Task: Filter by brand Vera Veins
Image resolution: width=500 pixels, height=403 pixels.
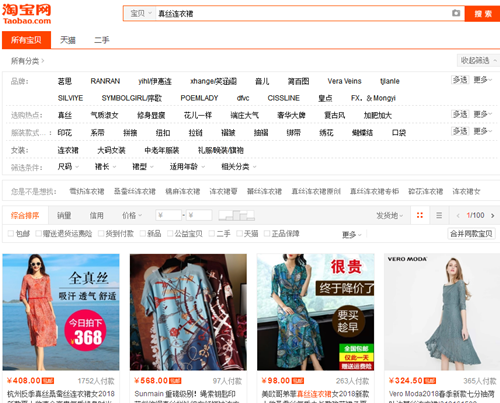Action: (x=344, y=81)
